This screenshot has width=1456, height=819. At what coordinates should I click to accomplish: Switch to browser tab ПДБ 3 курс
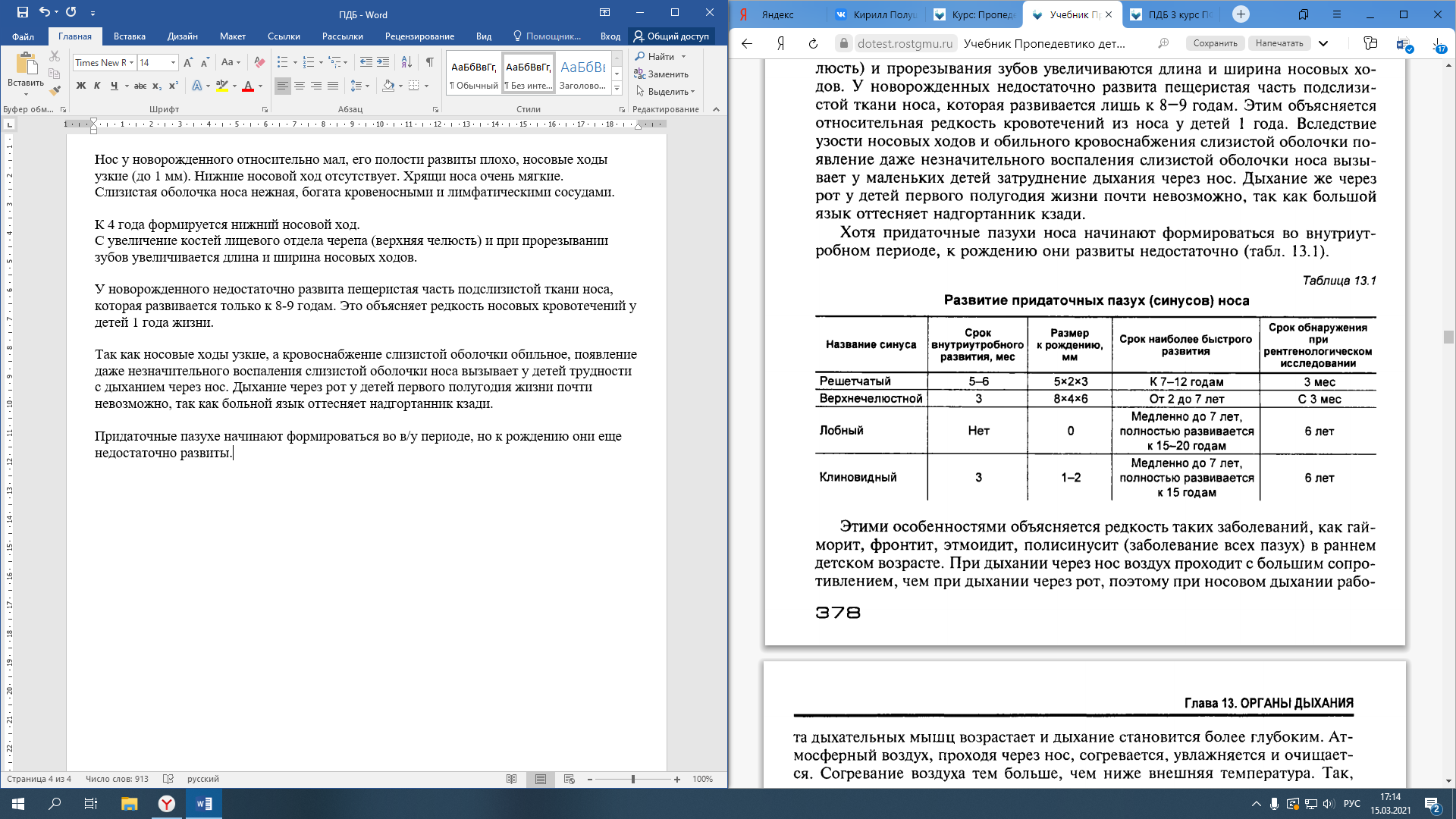click(x=1172, y=14)
